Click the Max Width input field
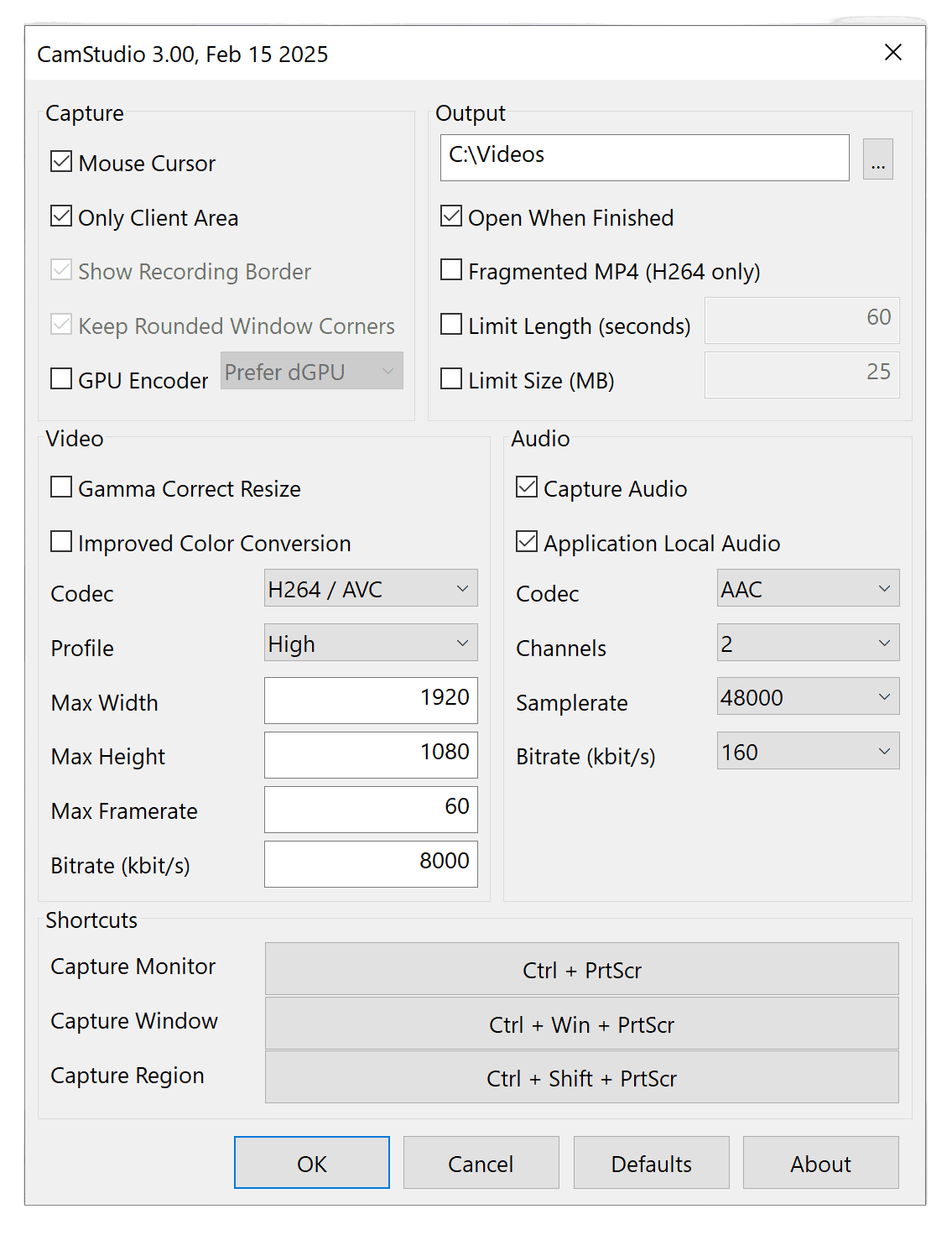This screenshot has width=952, height=1235. point(371,701)
